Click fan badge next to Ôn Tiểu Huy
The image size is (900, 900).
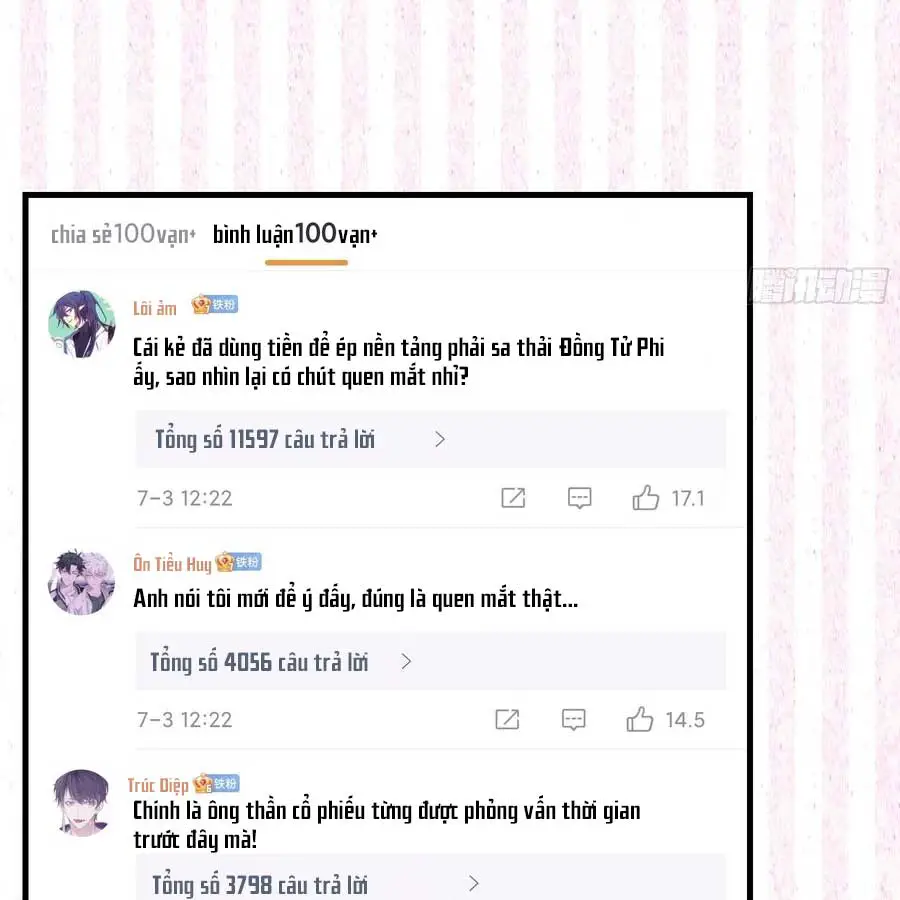click(238, 562)
